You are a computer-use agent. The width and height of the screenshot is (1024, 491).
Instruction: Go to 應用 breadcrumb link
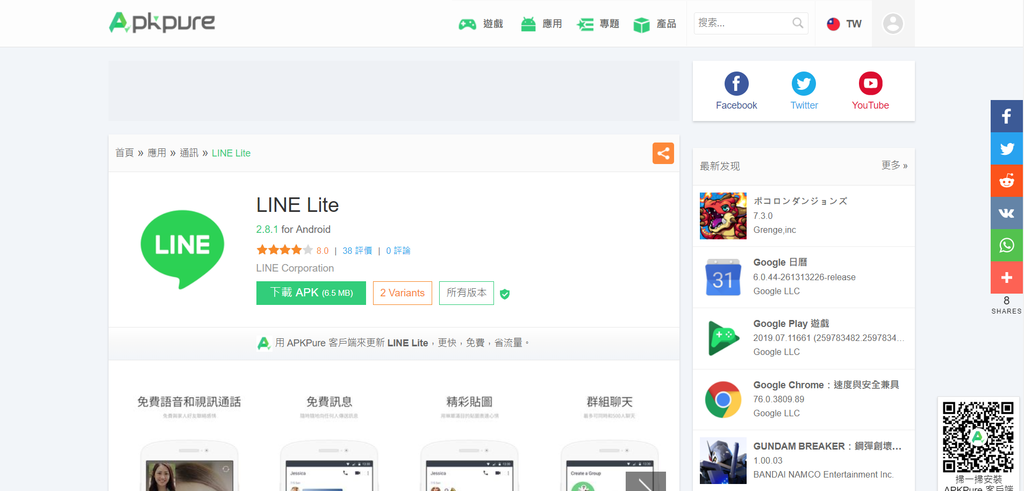(x=157, y=153)
